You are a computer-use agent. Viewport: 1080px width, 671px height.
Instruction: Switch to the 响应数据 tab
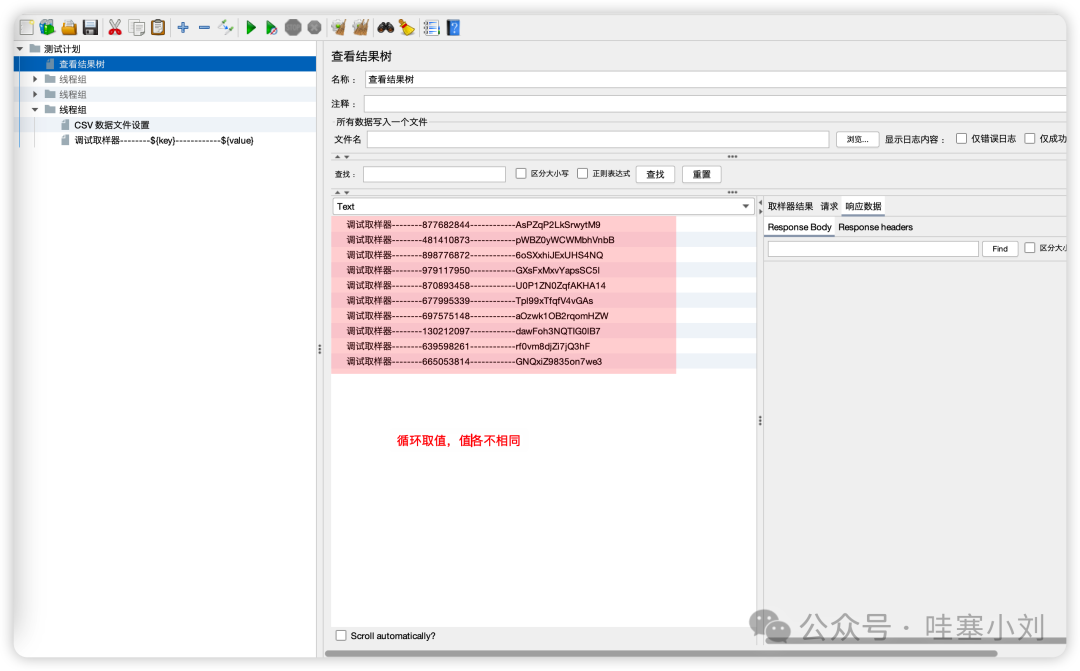[864, 207]
